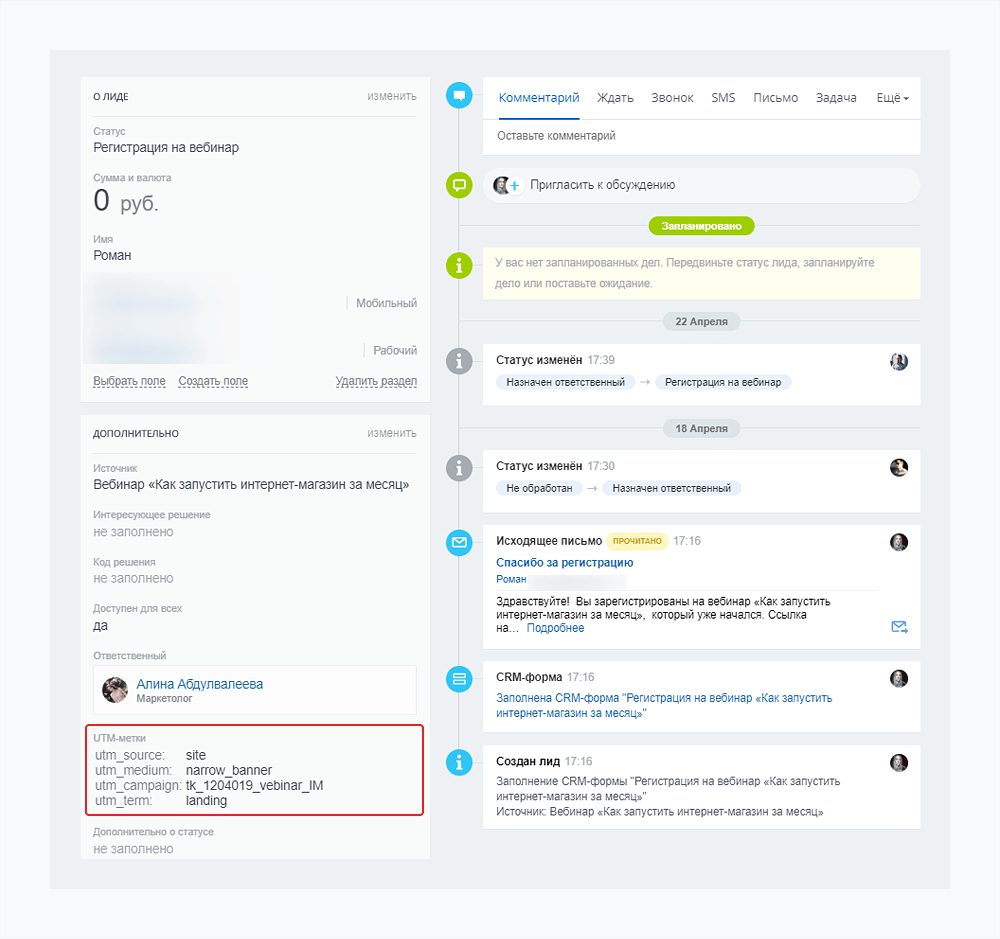The image size is (1000, 939).
Task: Click the 22 Апреля date marker
Action: [702, 322]
